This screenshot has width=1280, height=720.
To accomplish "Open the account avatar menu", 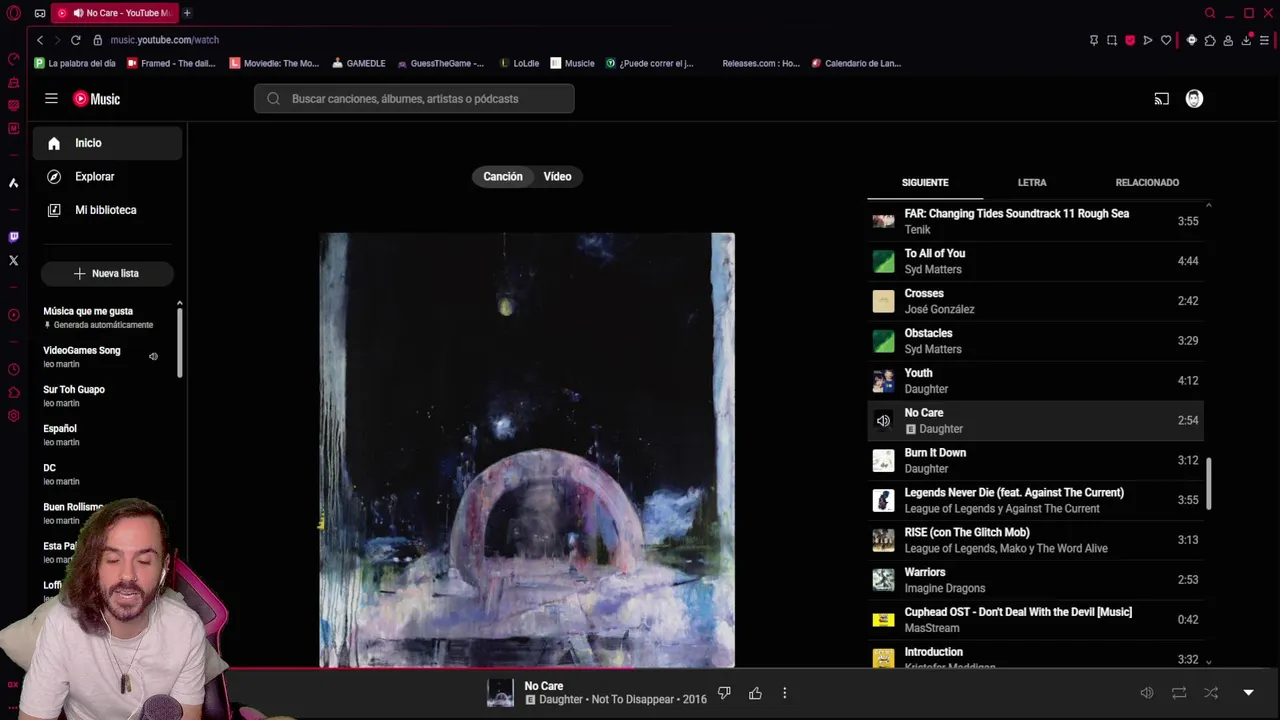I will (1194, 99).
